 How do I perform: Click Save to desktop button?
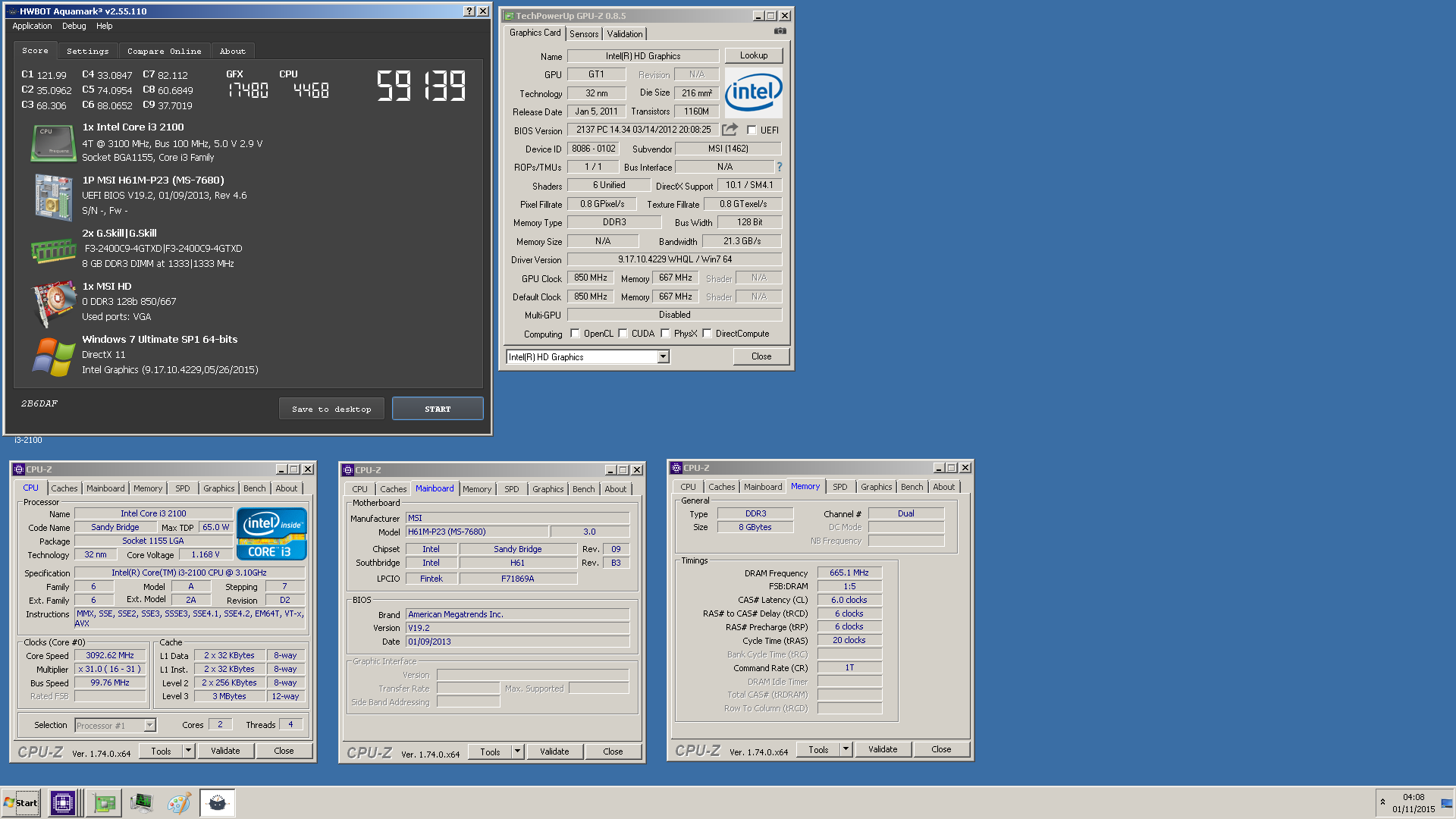[331, 409]
